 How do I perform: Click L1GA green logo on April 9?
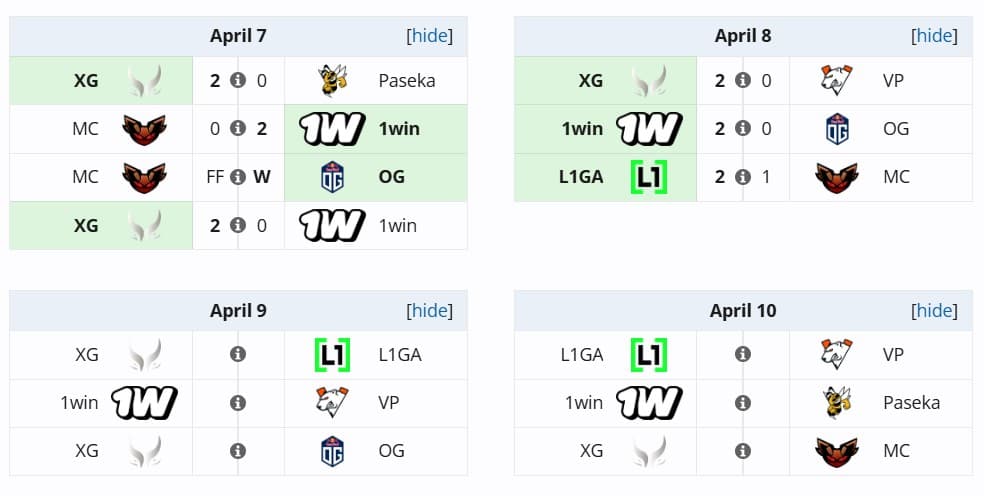pos(333,354)
